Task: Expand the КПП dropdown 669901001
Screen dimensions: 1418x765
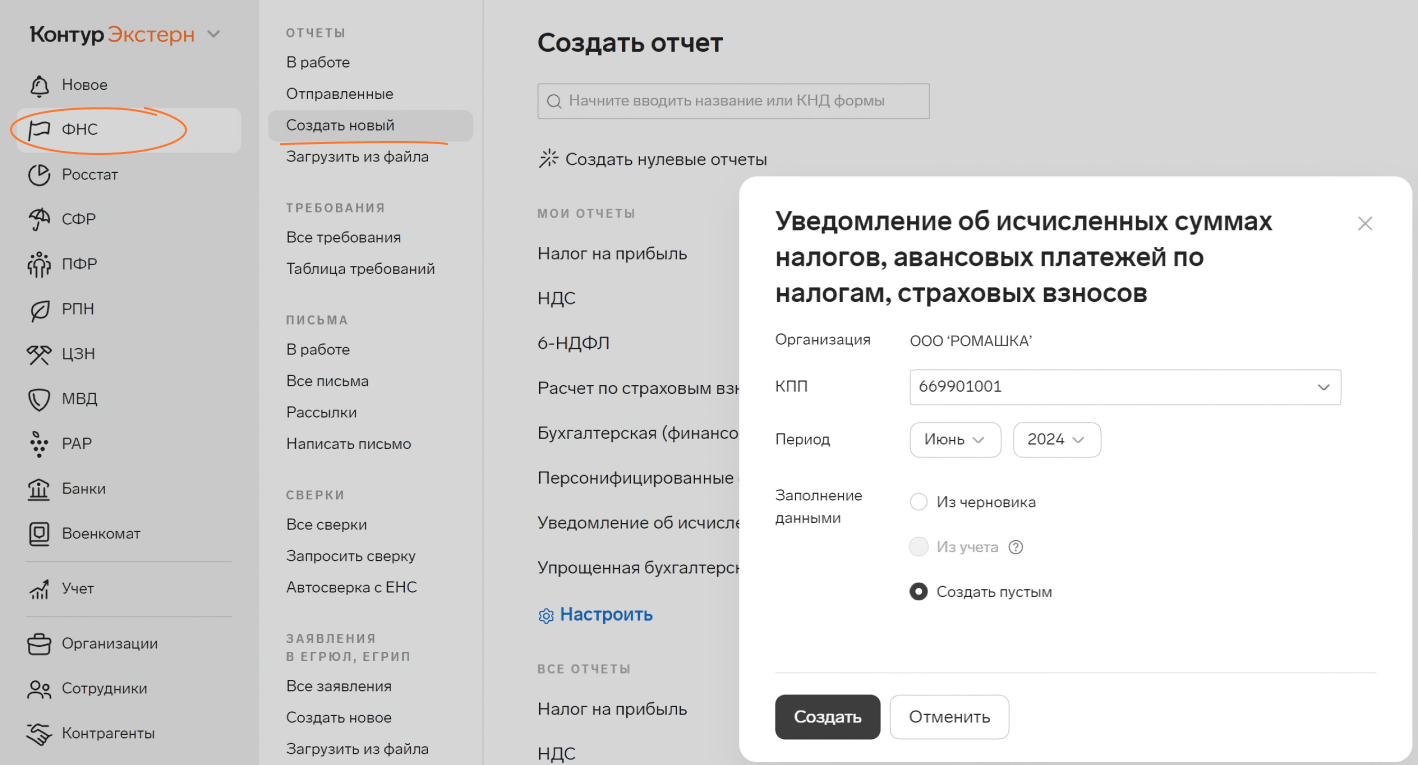Action: point(1124,387)
